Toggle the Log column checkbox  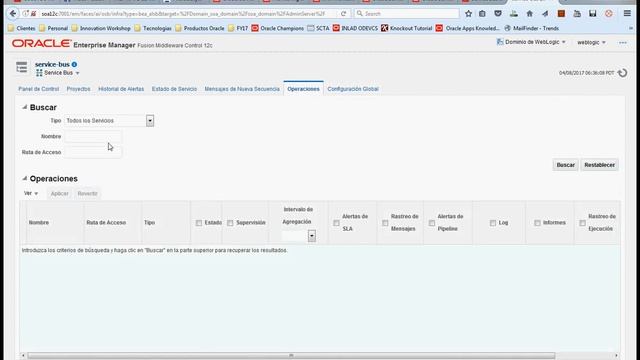[x=493, y=223]
